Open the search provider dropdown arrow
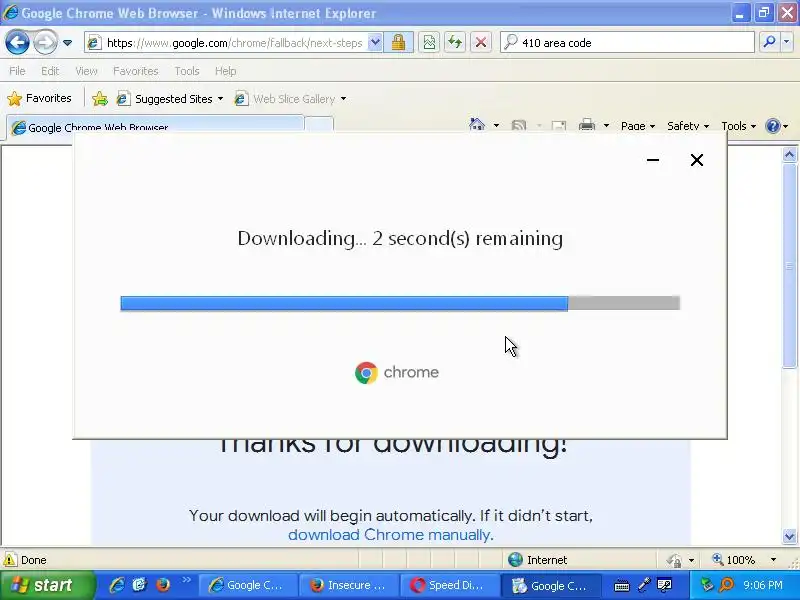Viewport: 800px width, 600px height. [x=787, y=42]
